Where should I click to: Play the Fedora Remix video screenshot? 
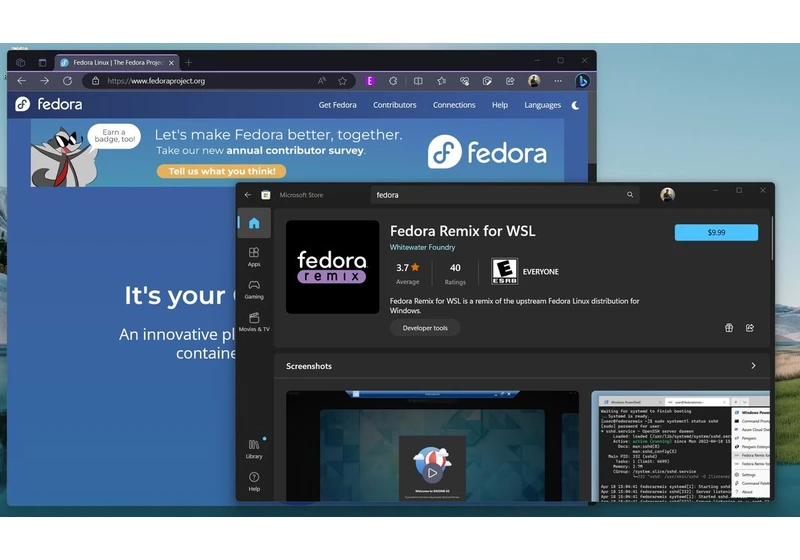point(432,473)
